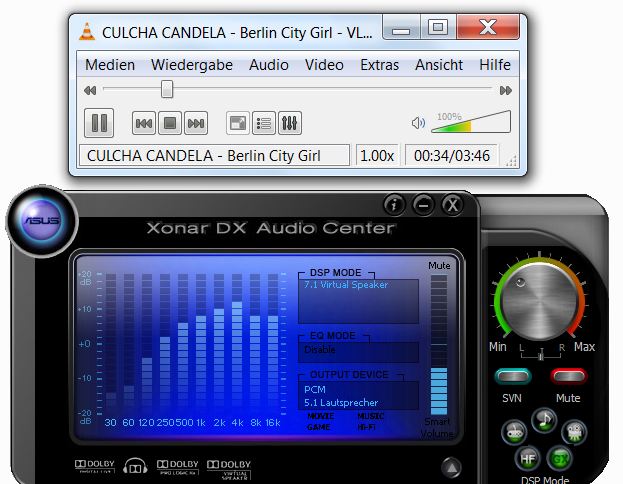Click the slower rewind arrows in VLC

(90, 91)
